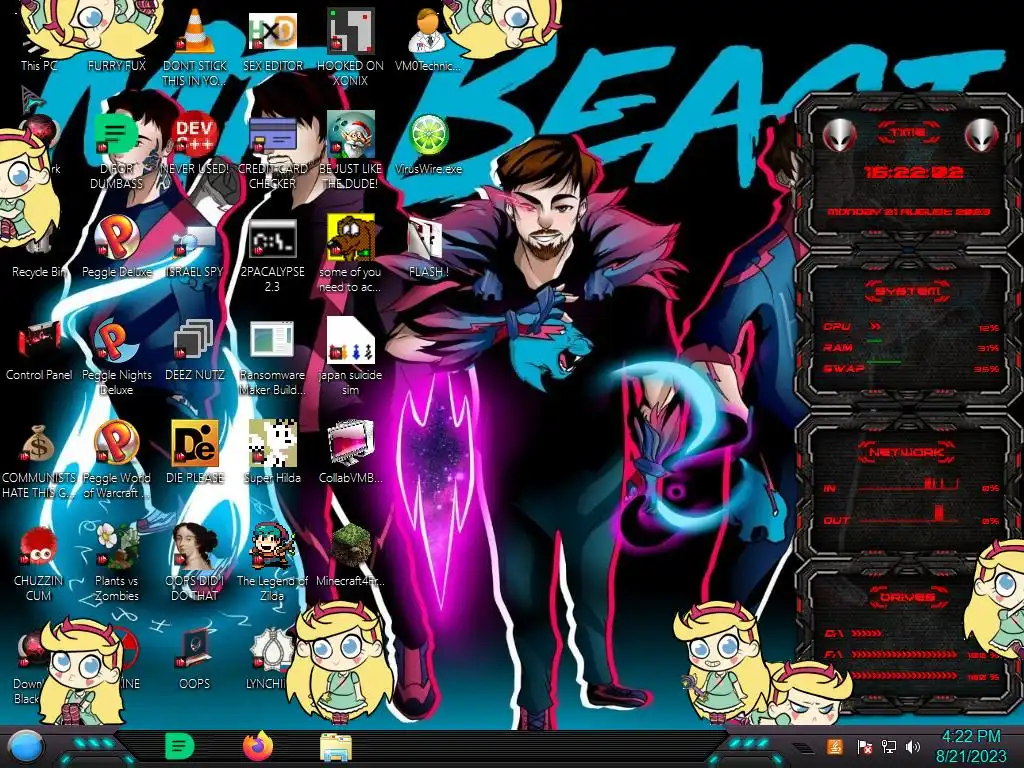Click the right alien head in TIME widget
The image size is (1024, 768).
click(982, 135)
